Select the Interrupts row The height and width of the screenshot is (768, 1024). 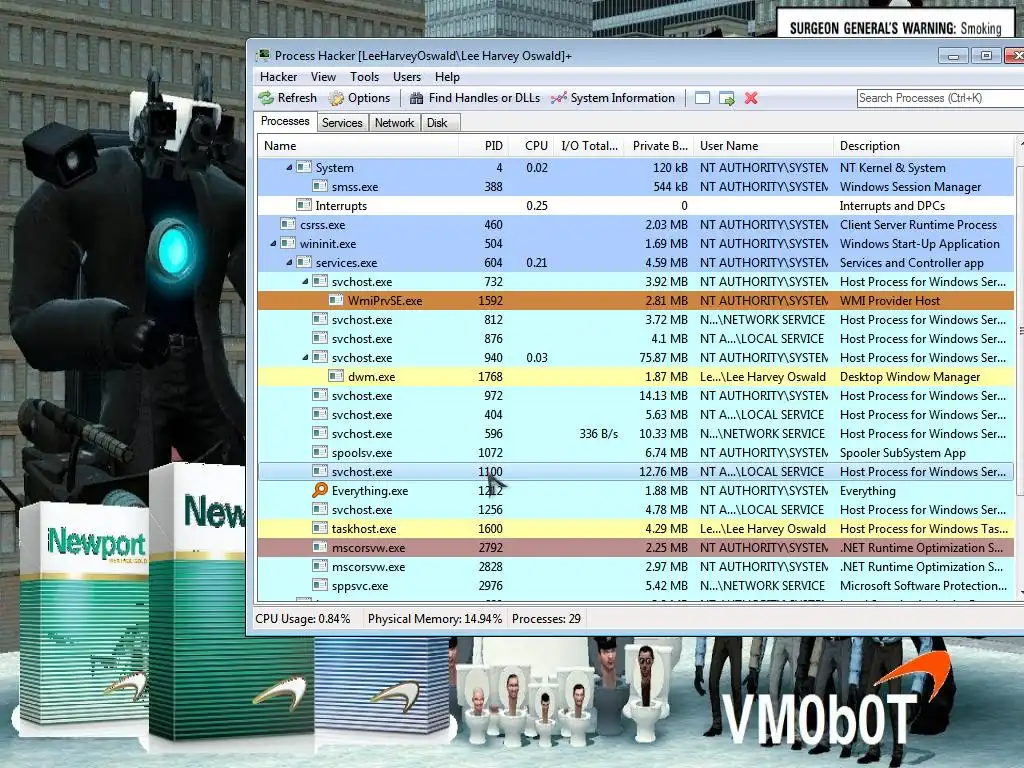pyautogui.click(x=636, y=206)
